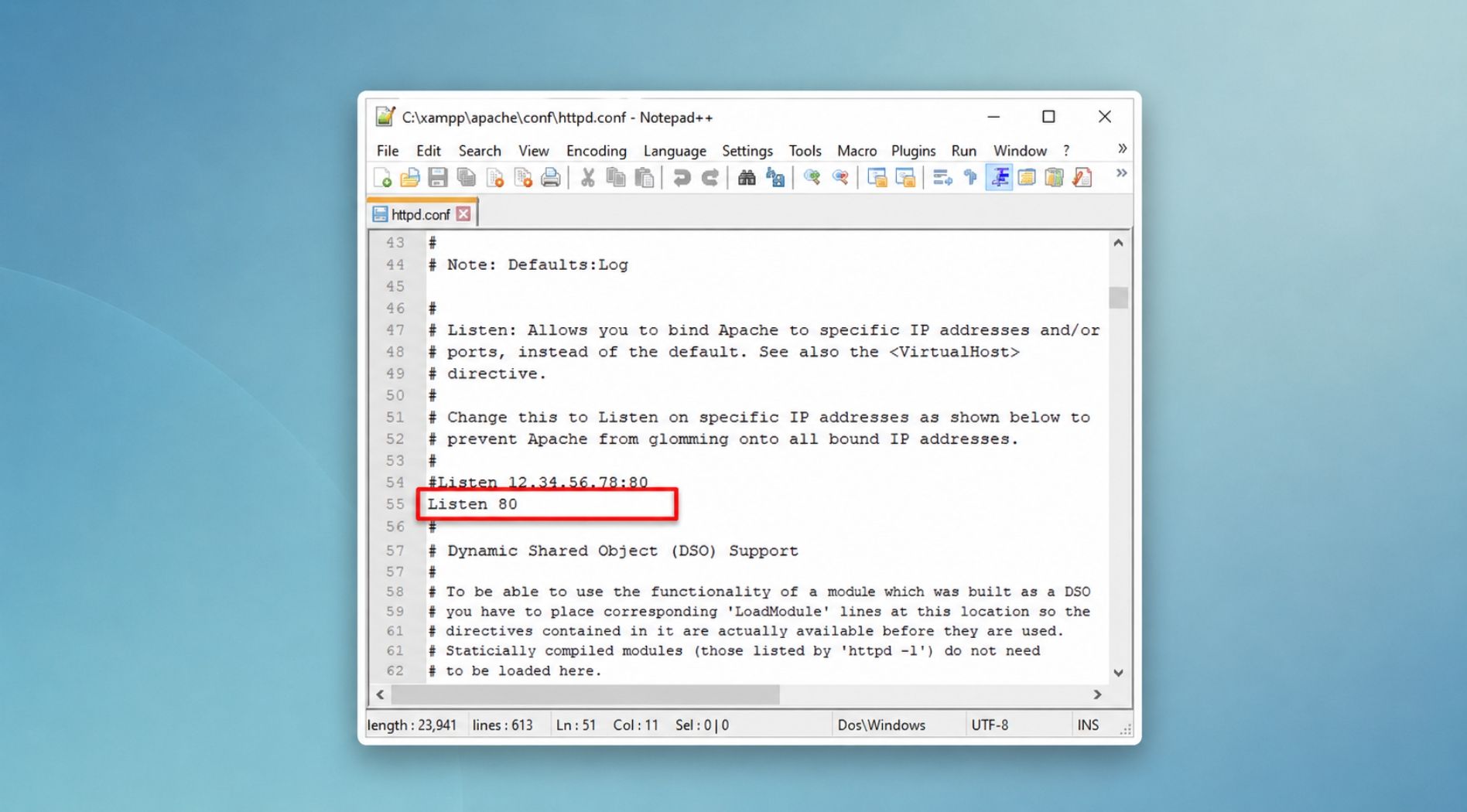Click the map-style icon near the toolbar end
The width and height of the screenshot is (1467, 812).
(1055, 178)
